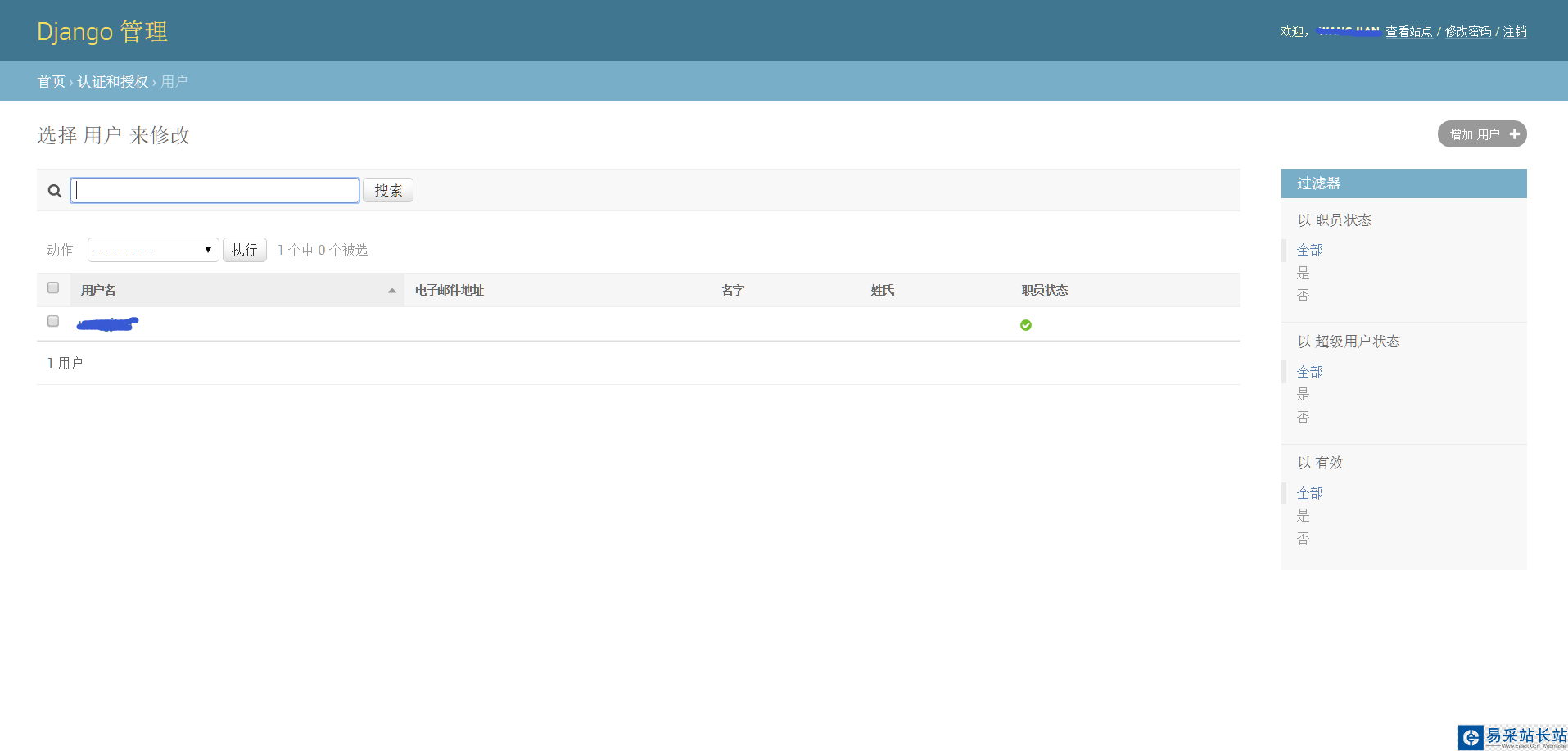
Task: Focus the user search input field
Action: (x=215, y=190)
